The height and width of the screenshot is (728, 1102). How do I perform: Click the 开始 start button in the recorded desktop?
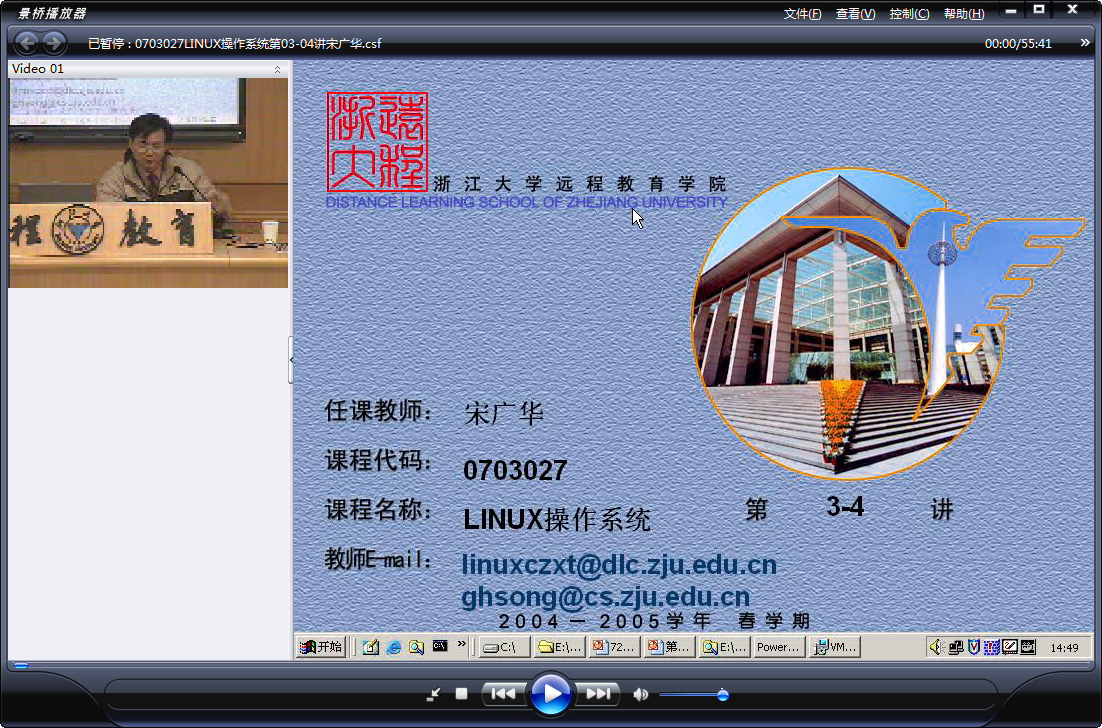(x=320, y=647)
